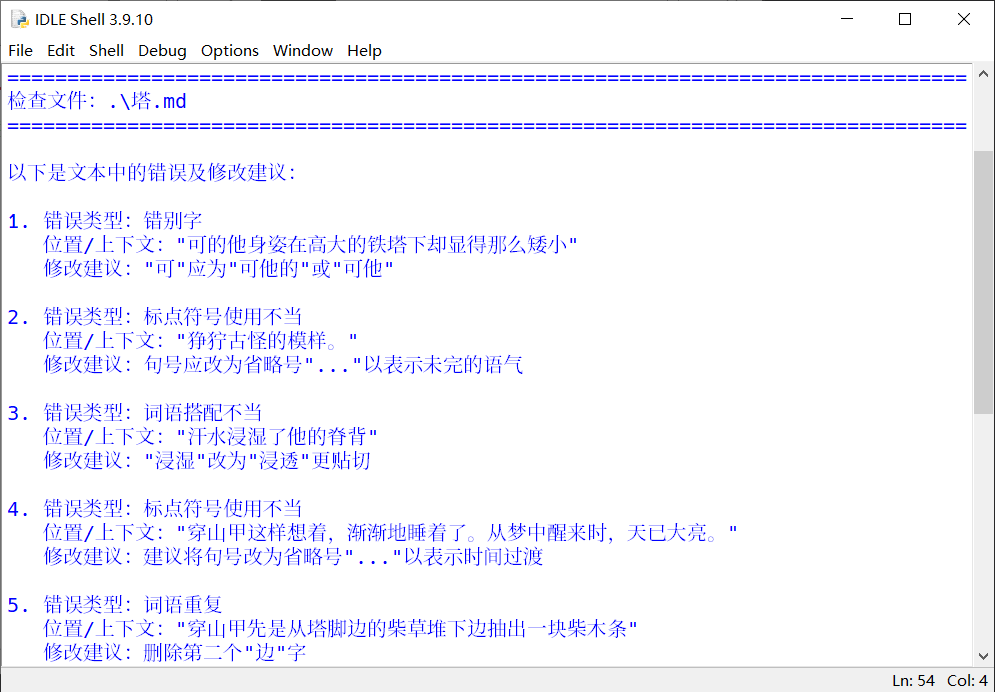Click the context line '汗水浸湿了他的脊背'
Image resolution: width=995 pixels, height=692 pixels.
point(211,436)
